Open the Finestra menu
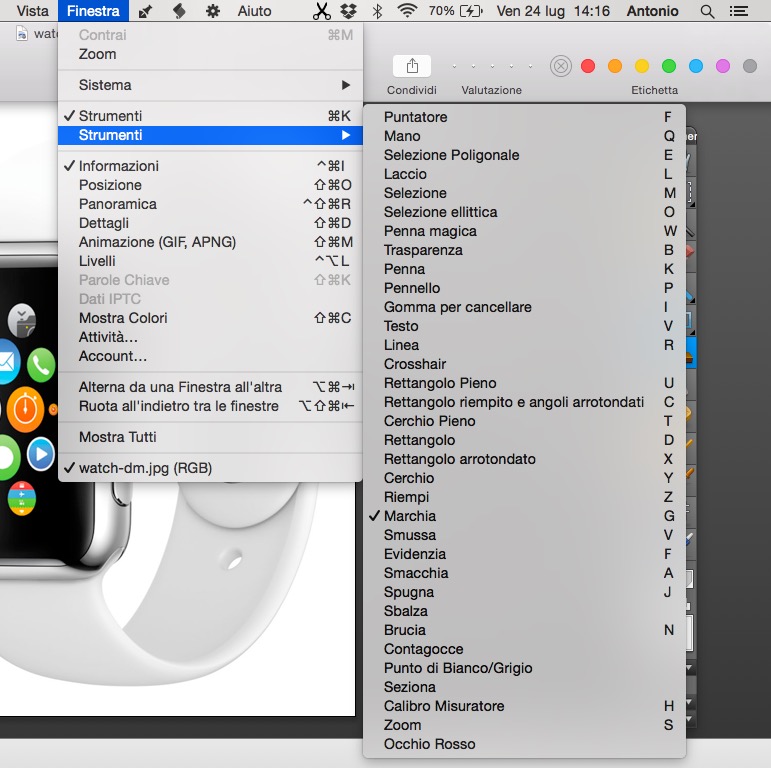 pyautogui.click(x=93, y=11)
